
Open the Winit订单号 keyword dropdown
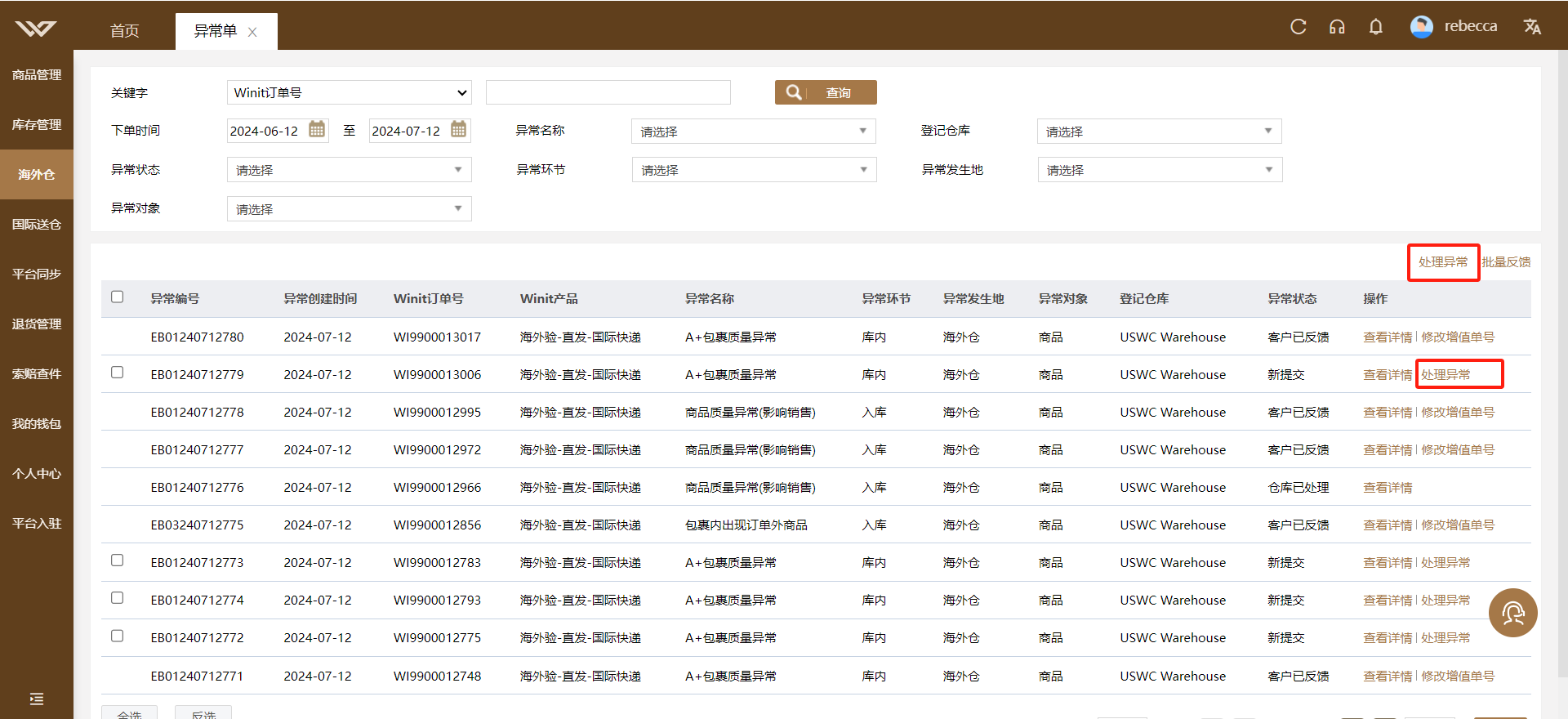pyautogui.click(x=350, y=92)
